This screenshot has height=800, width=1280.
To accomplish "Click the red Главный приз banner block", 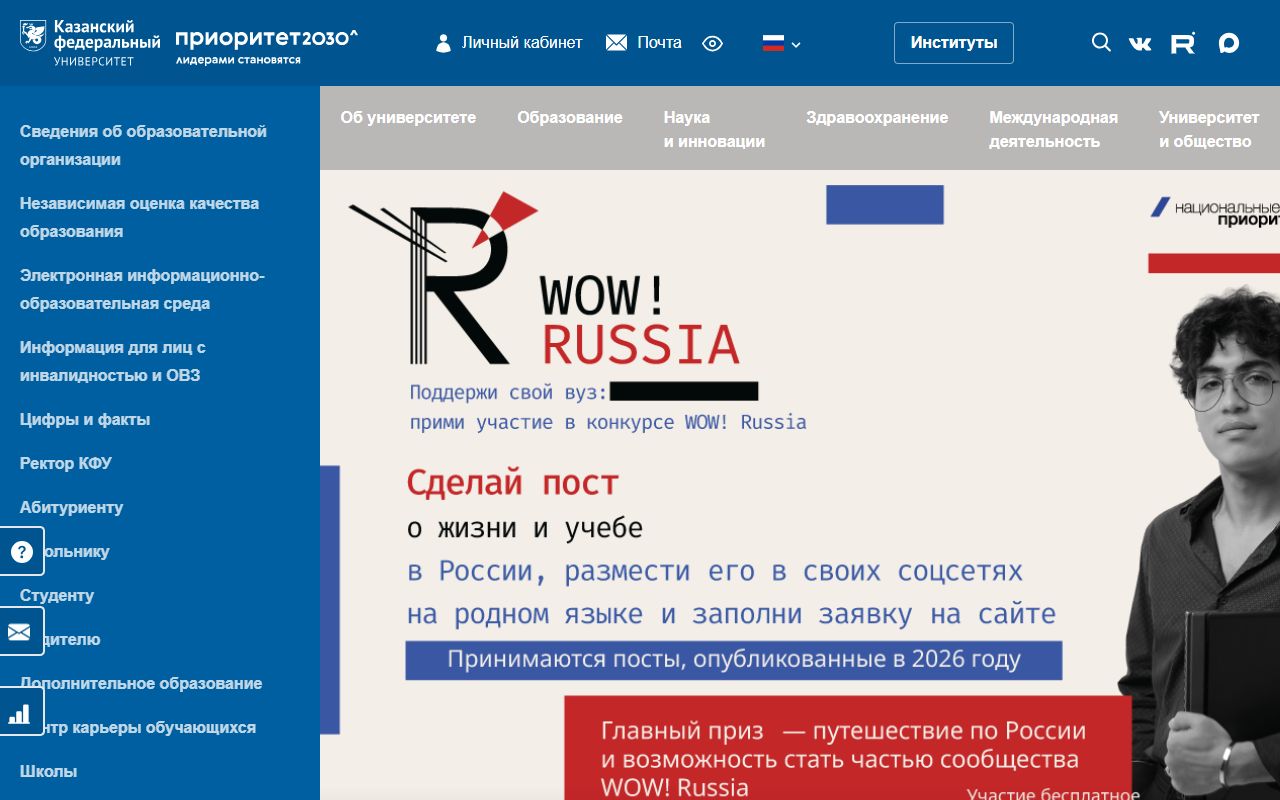I will point(848,748).
